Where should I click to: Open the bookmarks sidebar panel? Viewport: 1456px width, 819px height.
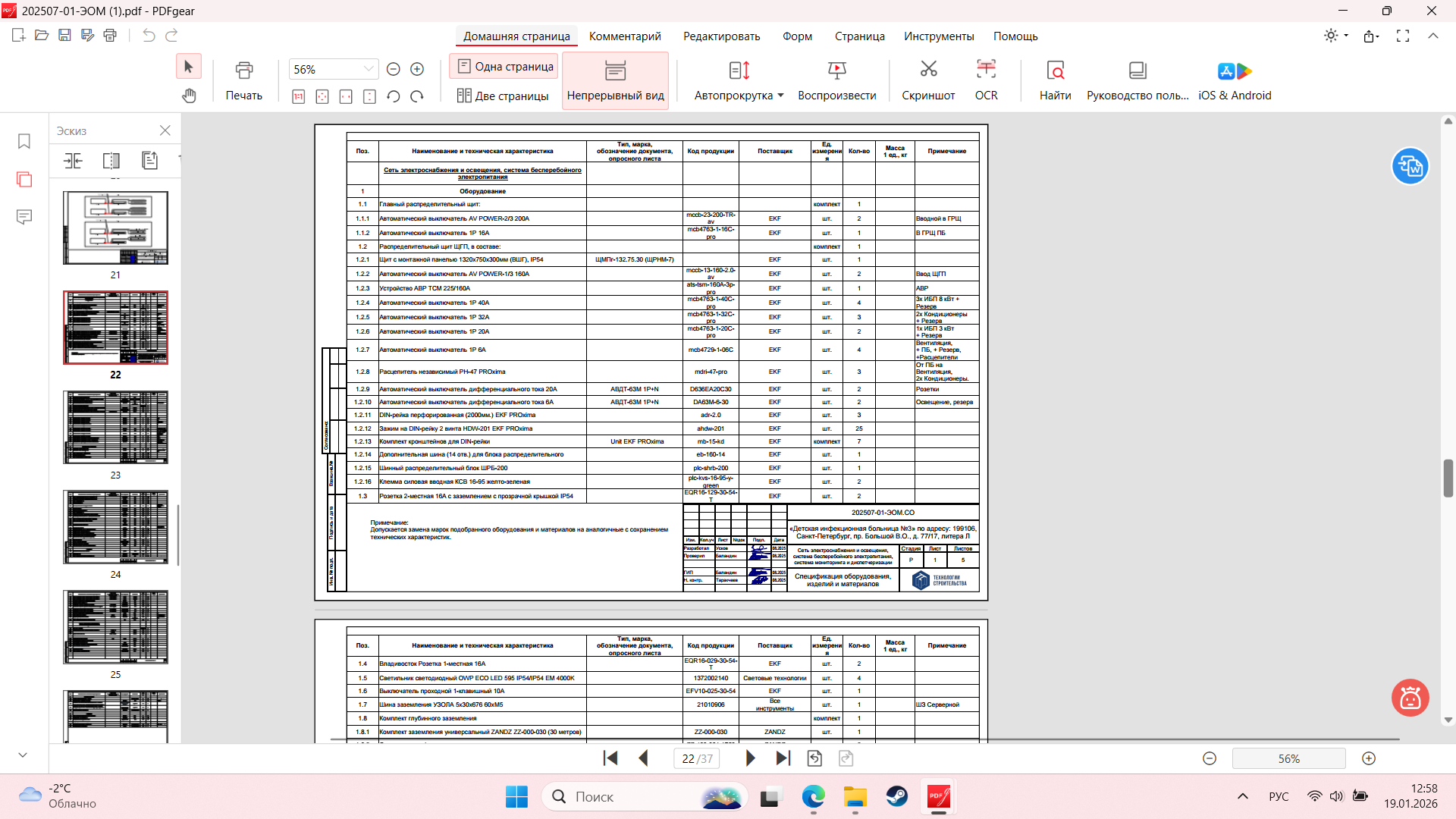[24, 142]
